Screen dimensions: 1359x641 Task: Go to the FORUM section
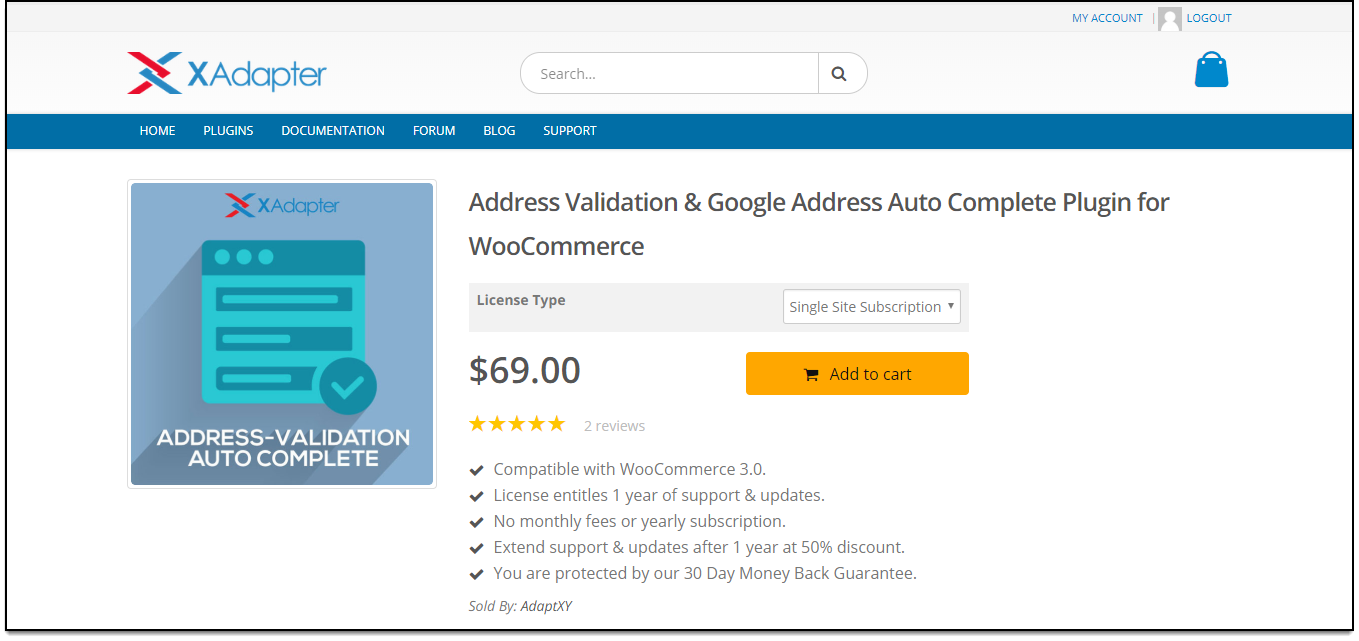(x=433, y=130)
